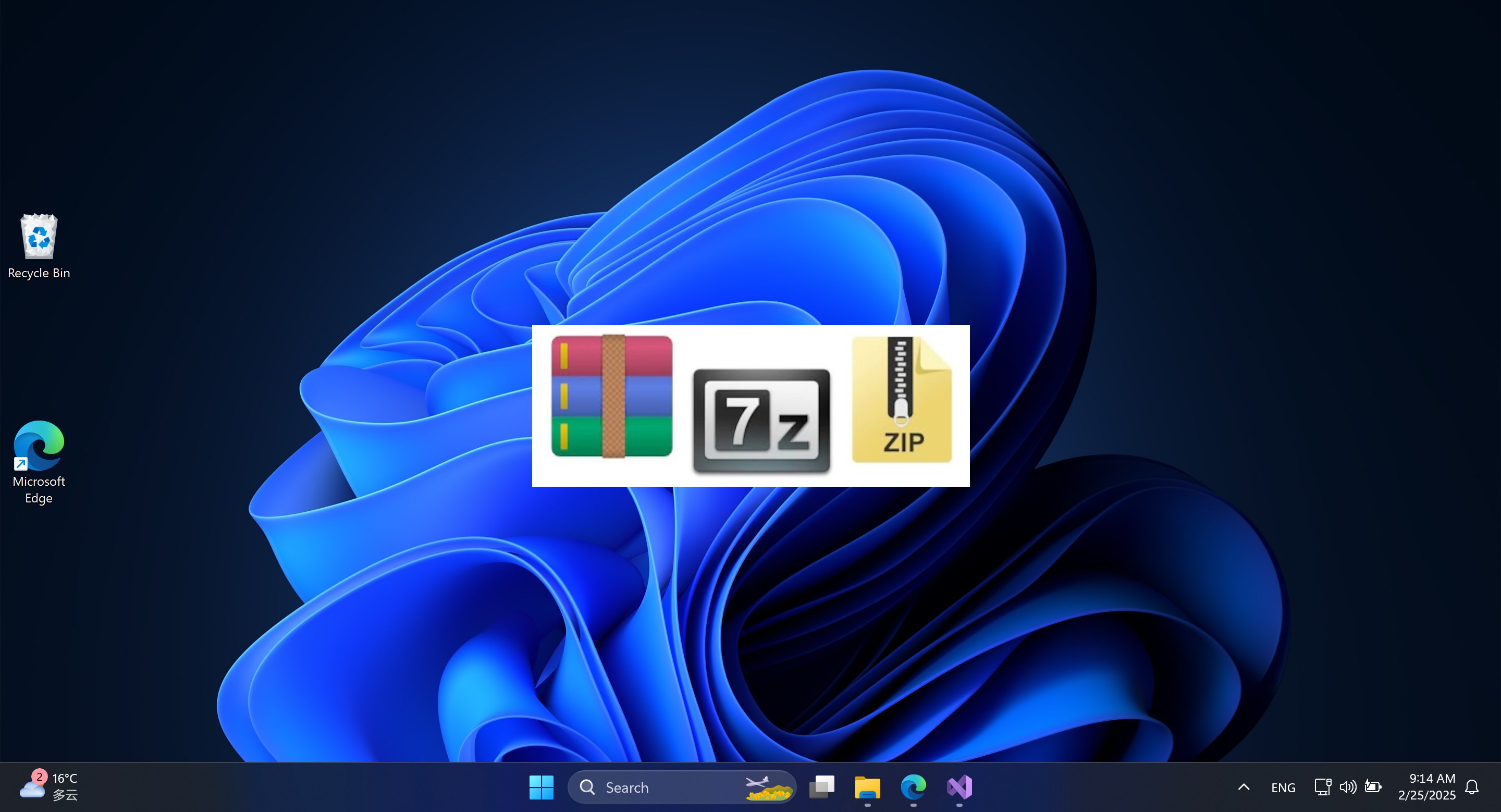1501x812 pixels.
Task: Click the ENG language indicator
Action: [1284, 787]
